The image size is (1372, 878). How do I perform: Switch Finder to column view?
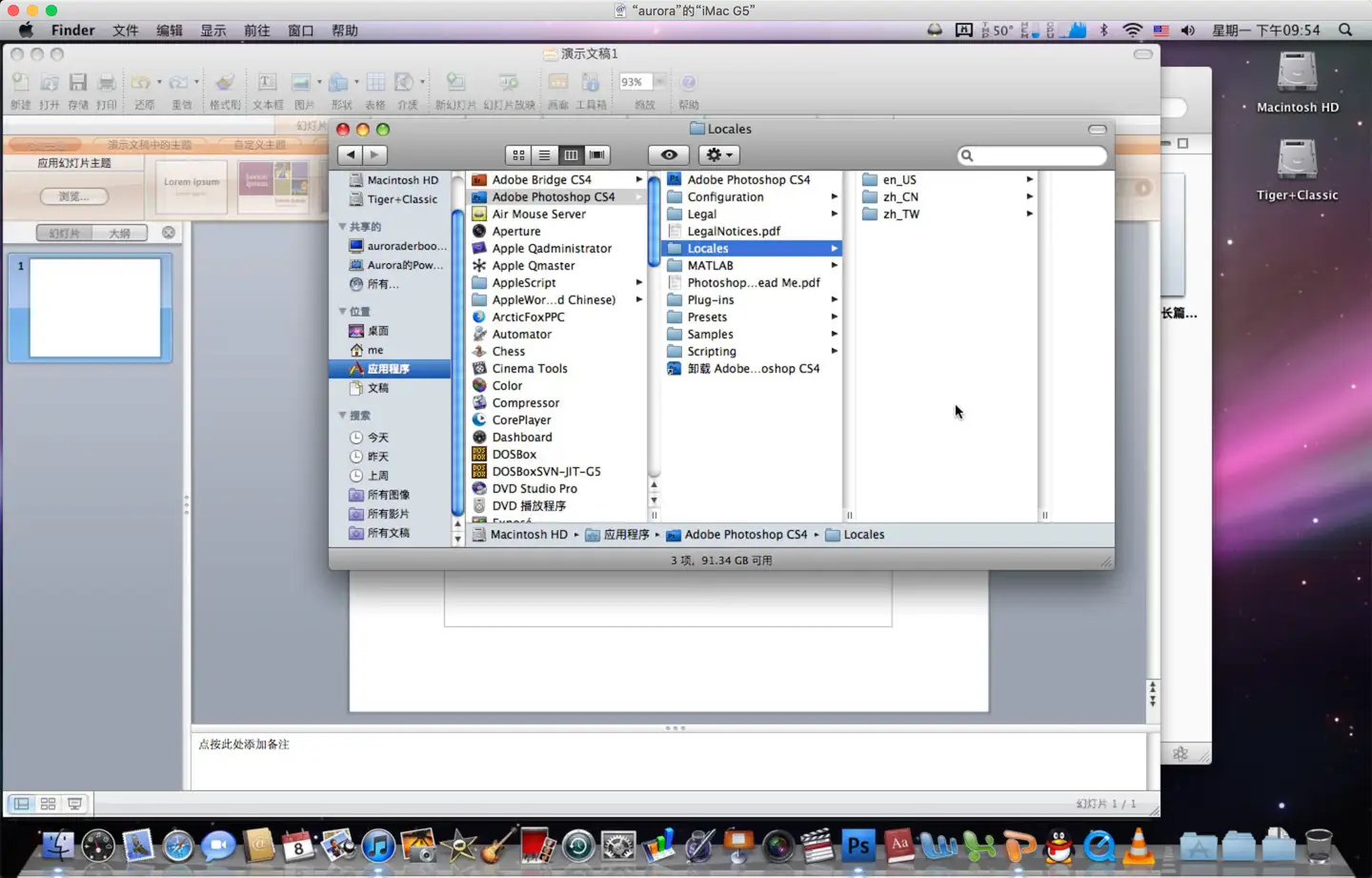571,154
